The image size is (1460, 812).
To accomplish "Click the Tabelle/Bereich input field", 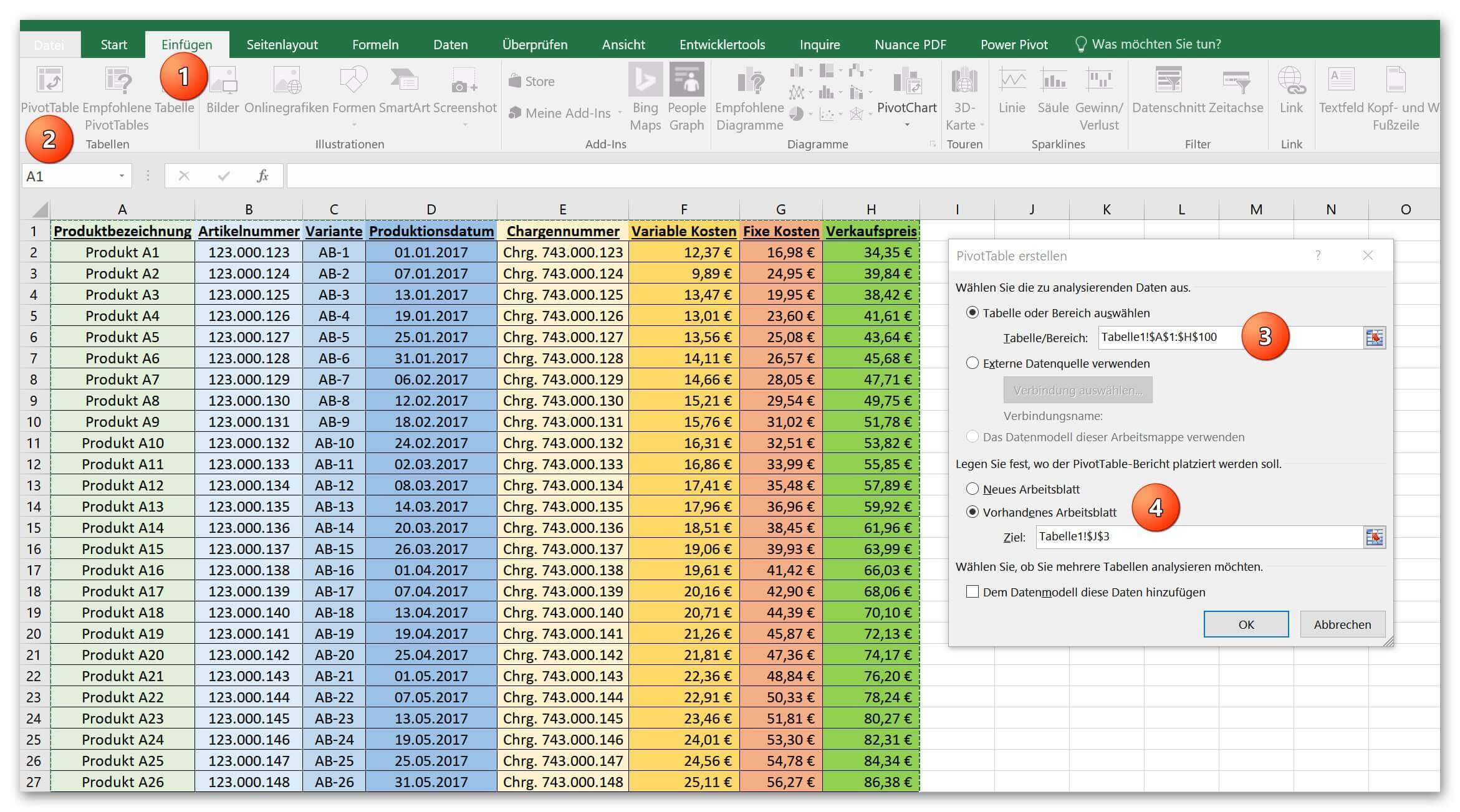I will click(1231, 338).
